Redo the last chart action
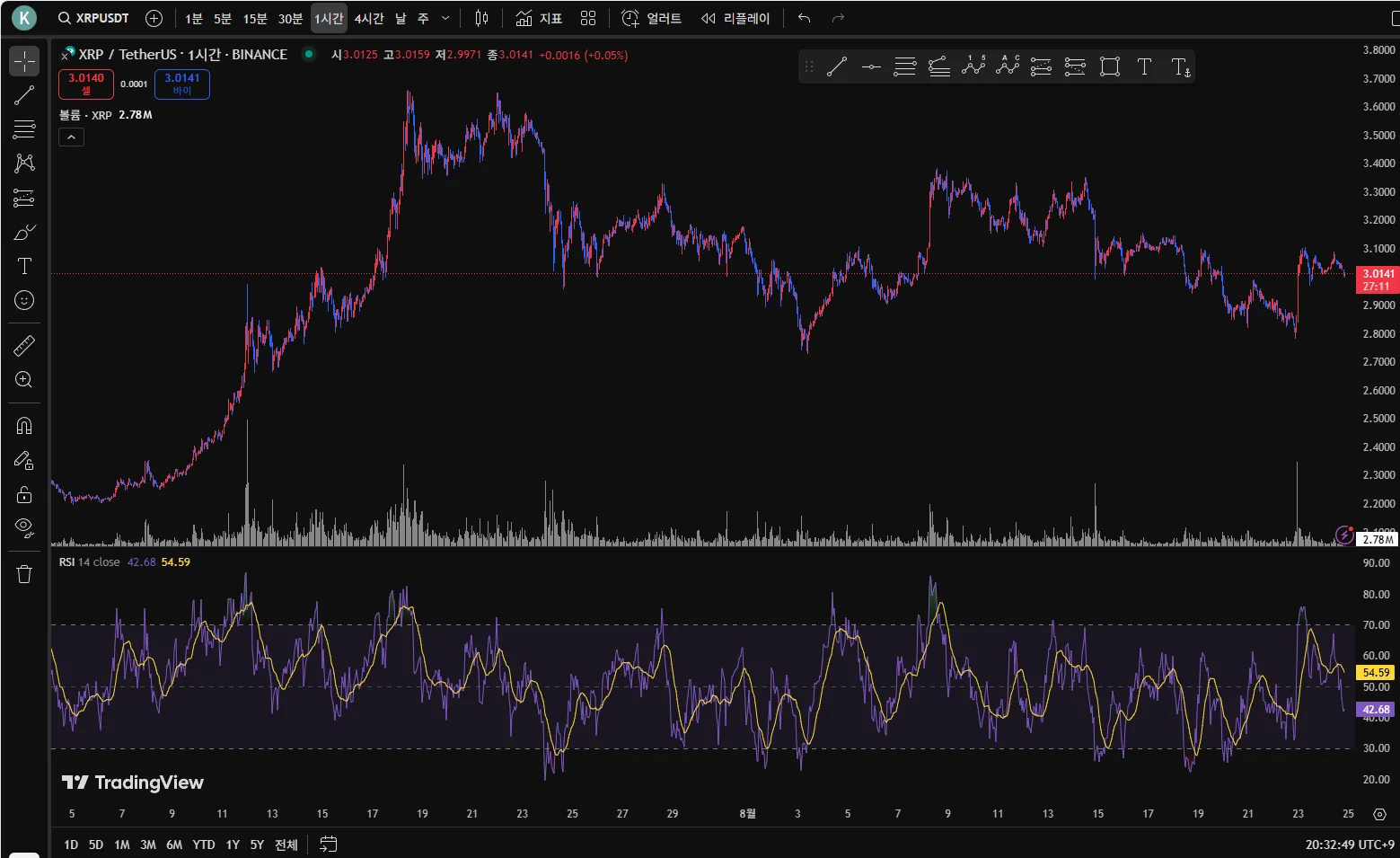The image size is (1400, 858). (838, 18)
